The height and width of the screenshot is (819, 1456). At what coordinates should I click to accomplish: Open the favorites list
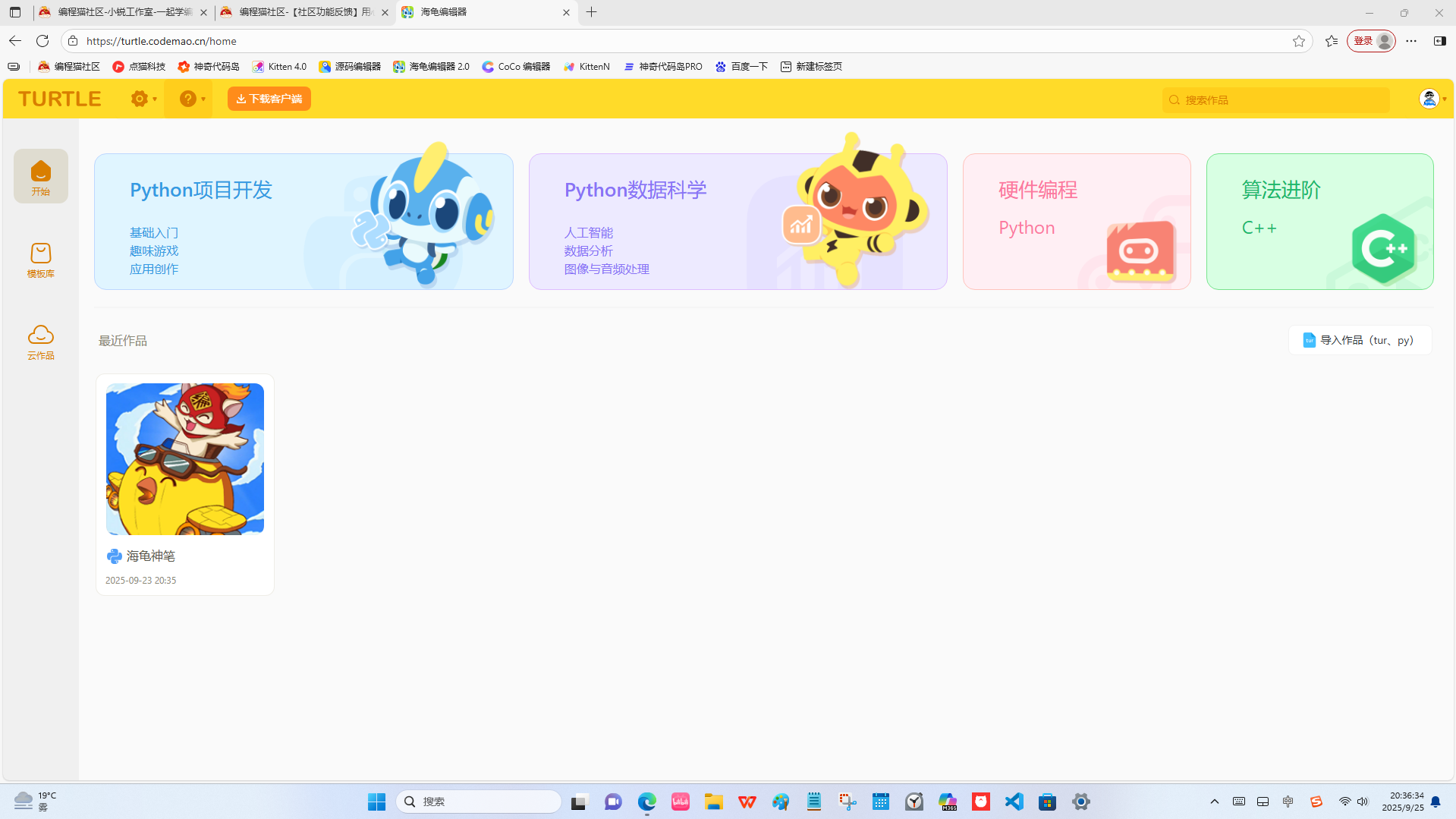(1332, 41)
